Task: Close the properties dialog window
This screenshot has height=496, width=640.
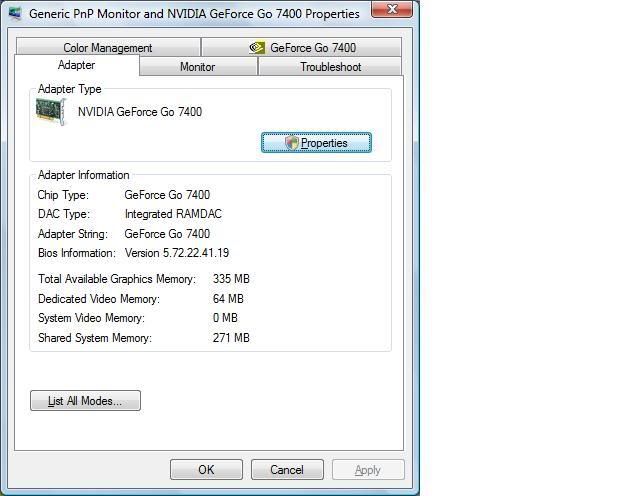Action: tap(392, 9)
